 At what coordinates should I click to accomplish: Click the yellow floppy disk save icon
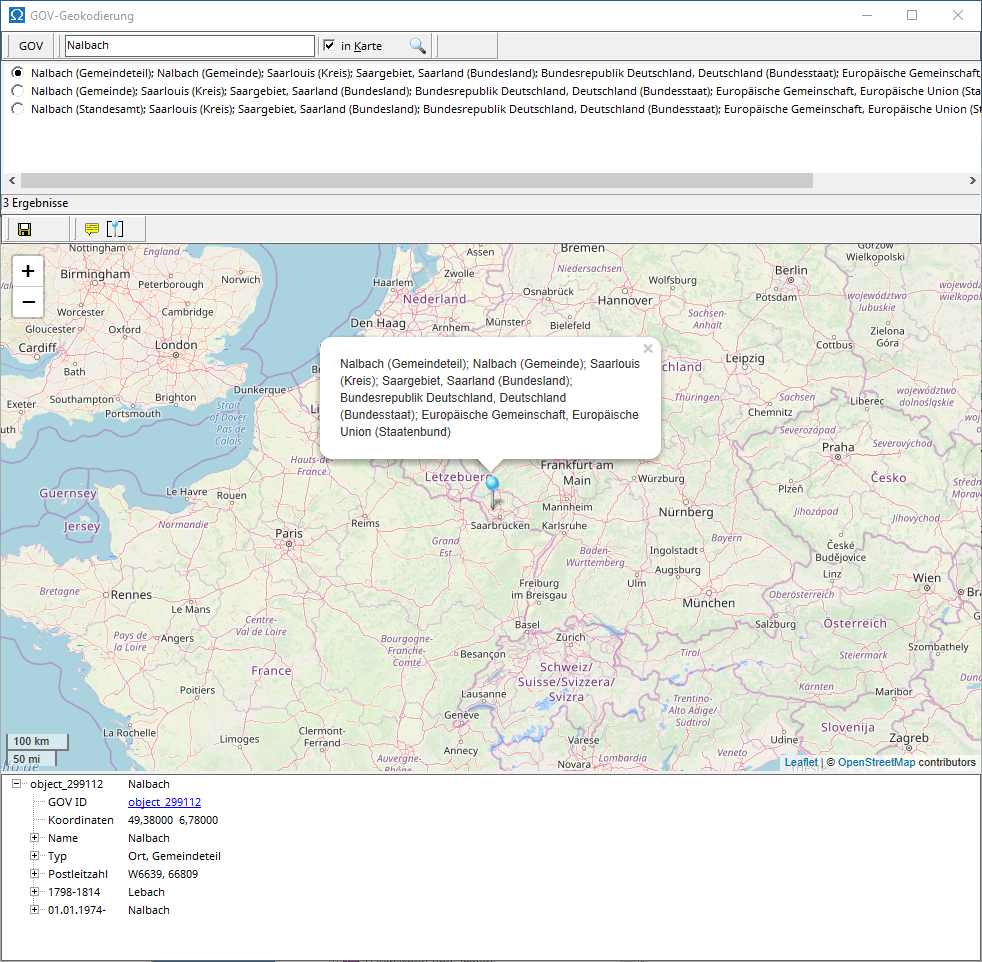click(25, 229)
